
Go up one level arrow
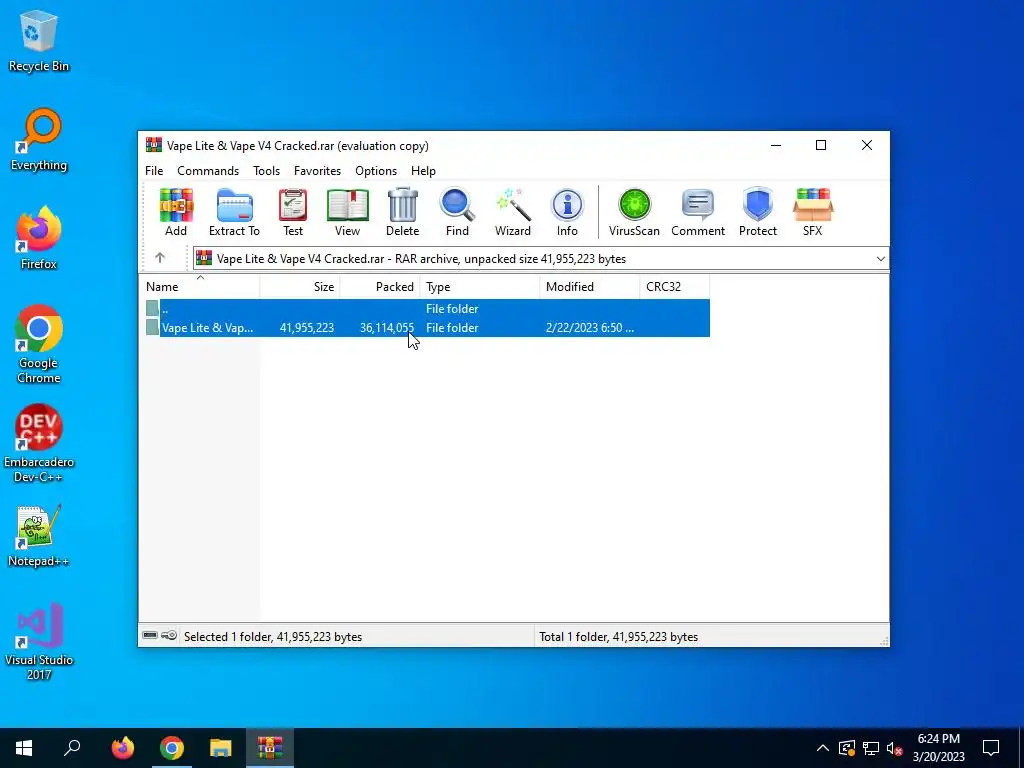coord(160,258)
